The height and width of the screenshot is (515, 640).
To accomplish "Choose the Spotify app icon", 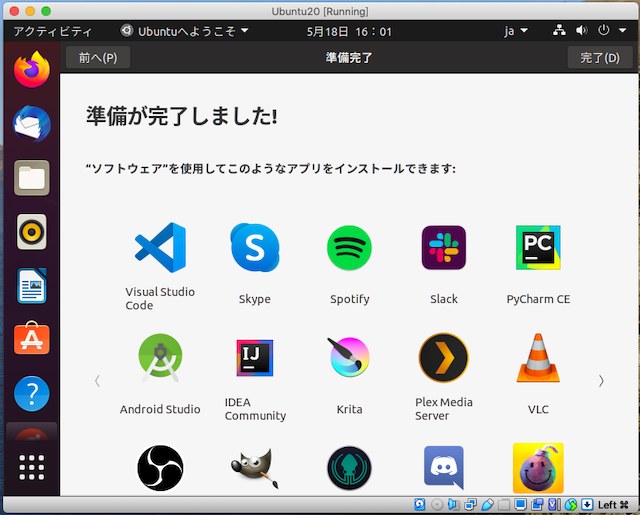I will pyautogui.click(x=349, y=248).
